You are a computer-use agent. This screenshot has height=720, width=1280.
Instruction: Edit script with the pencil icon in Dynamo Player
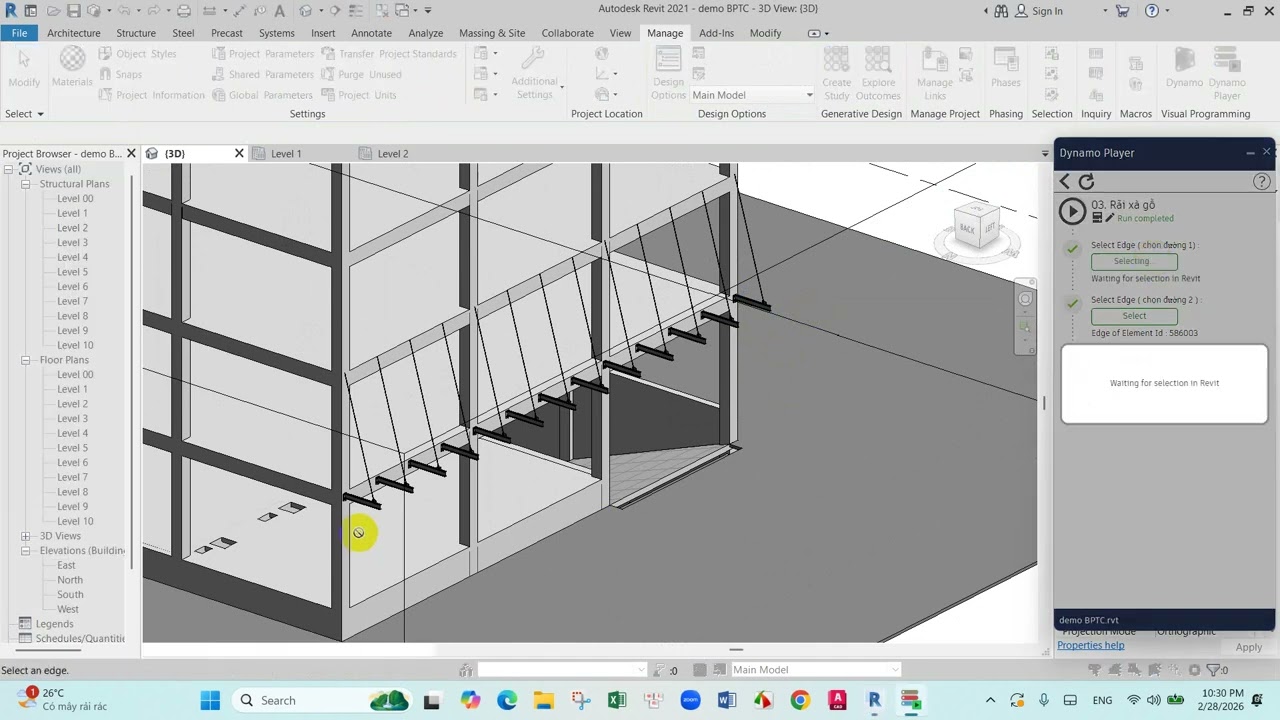(1110, 218)
